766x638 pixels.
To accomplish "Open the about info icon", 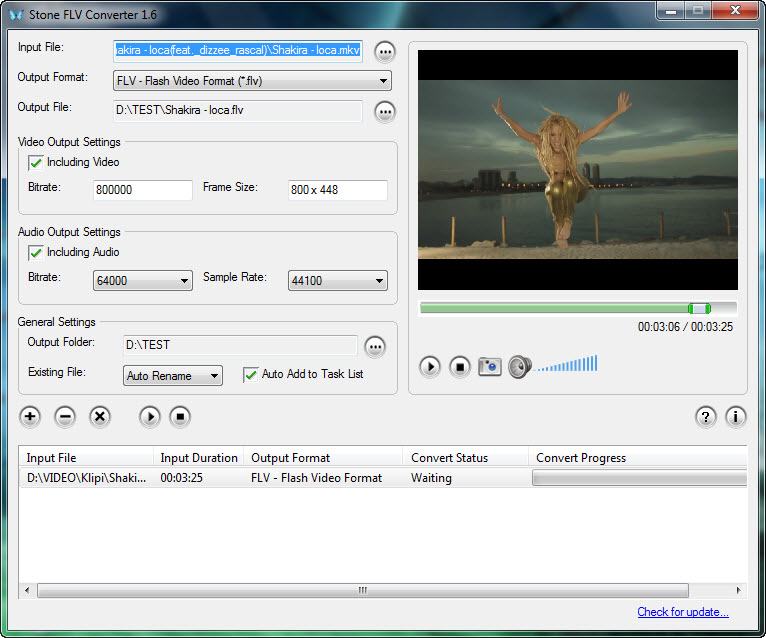I will point(736,417).
